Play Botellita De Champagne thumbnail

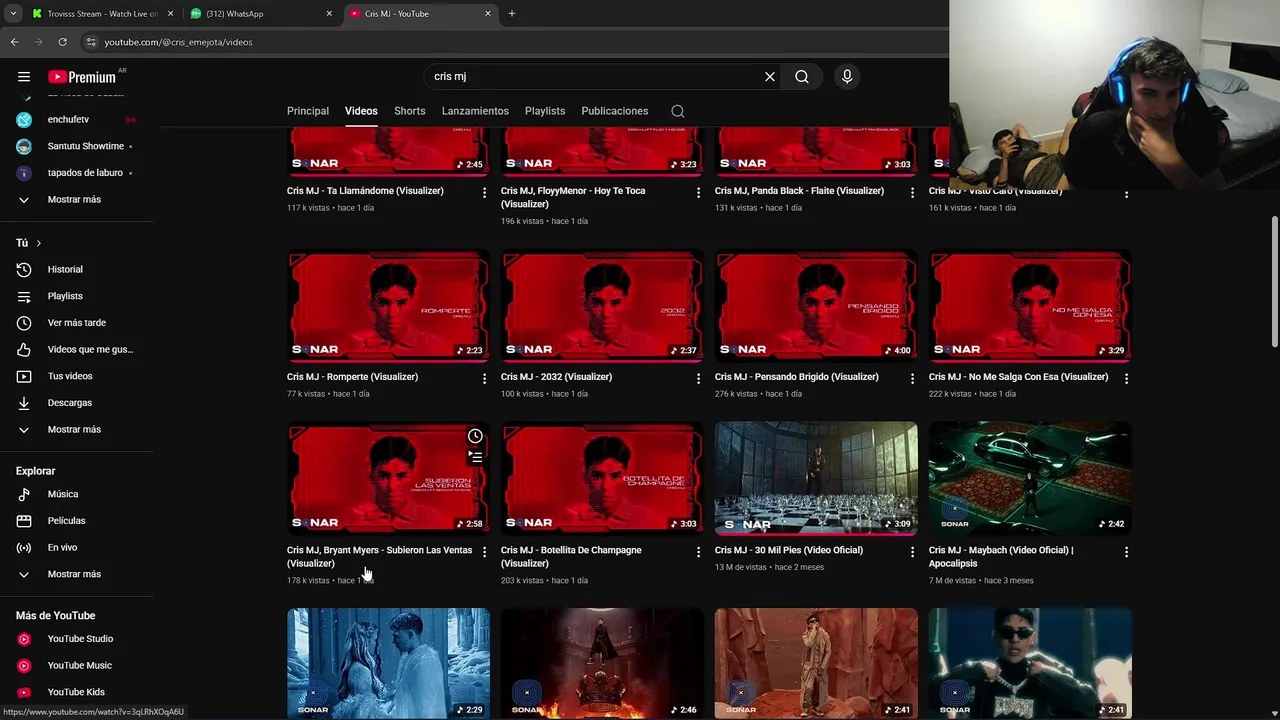click(x=602, y=478)
